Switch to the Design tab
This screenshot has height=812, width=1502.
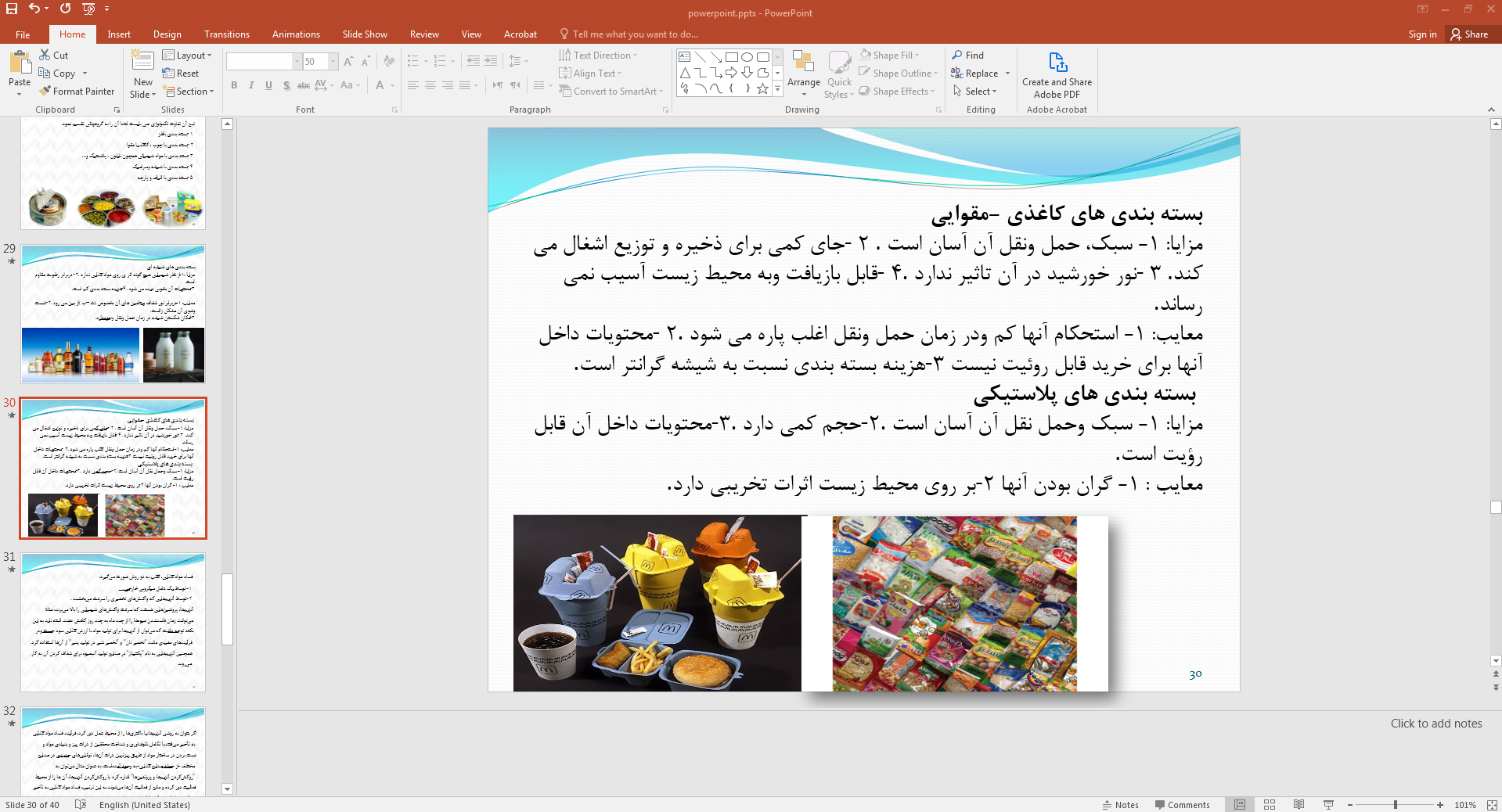pyautogui.click(x=167, y=34)
